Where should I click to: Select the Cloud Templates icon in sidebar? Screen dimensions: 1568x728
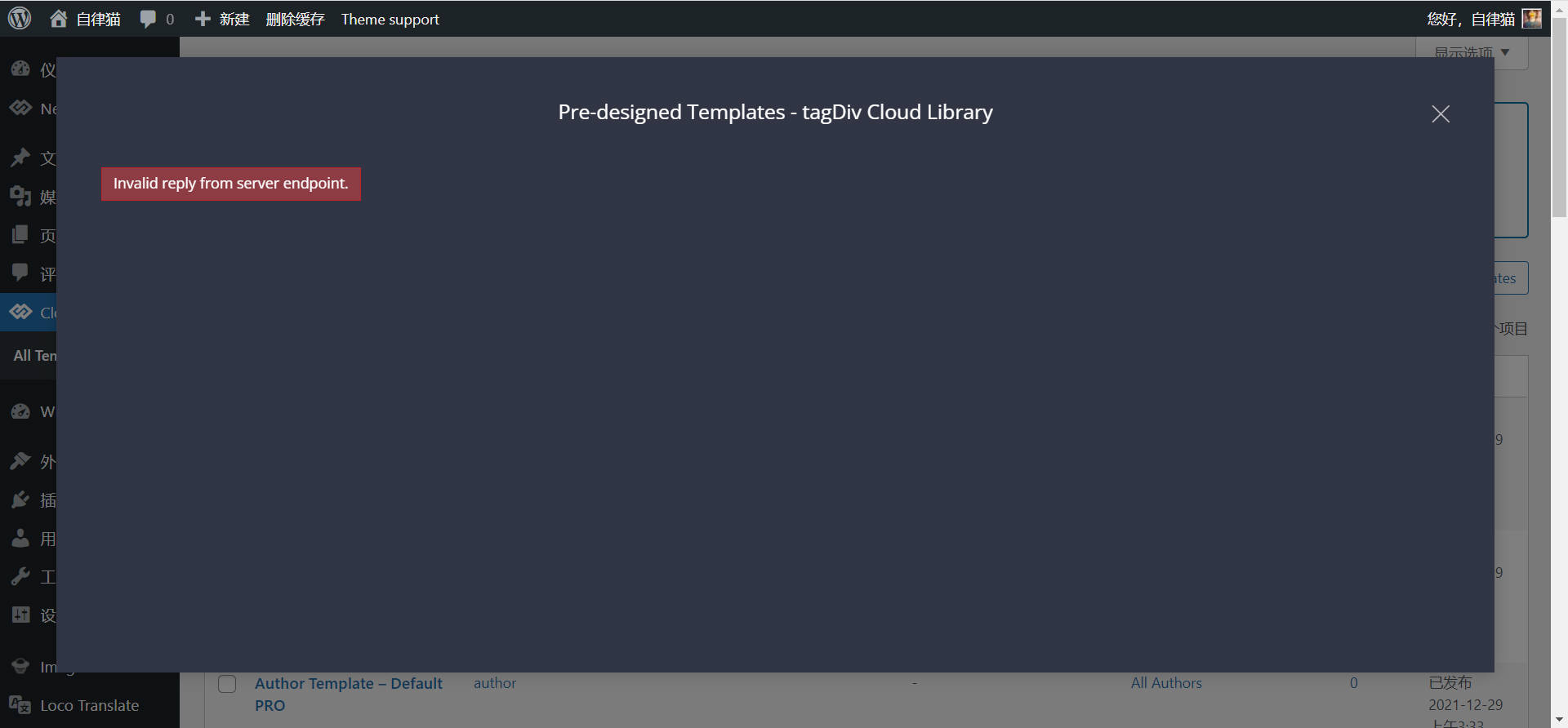coord(20,312)
